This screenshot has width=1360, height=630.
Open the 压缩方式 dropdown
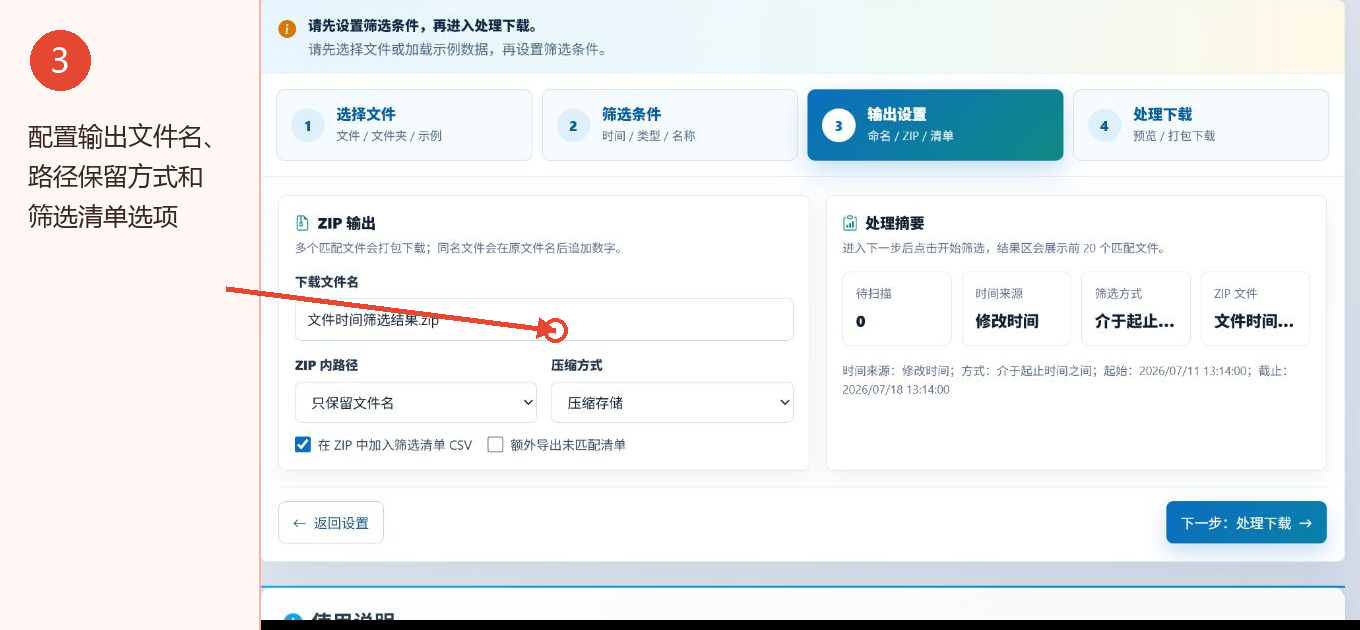pos(672,402)
